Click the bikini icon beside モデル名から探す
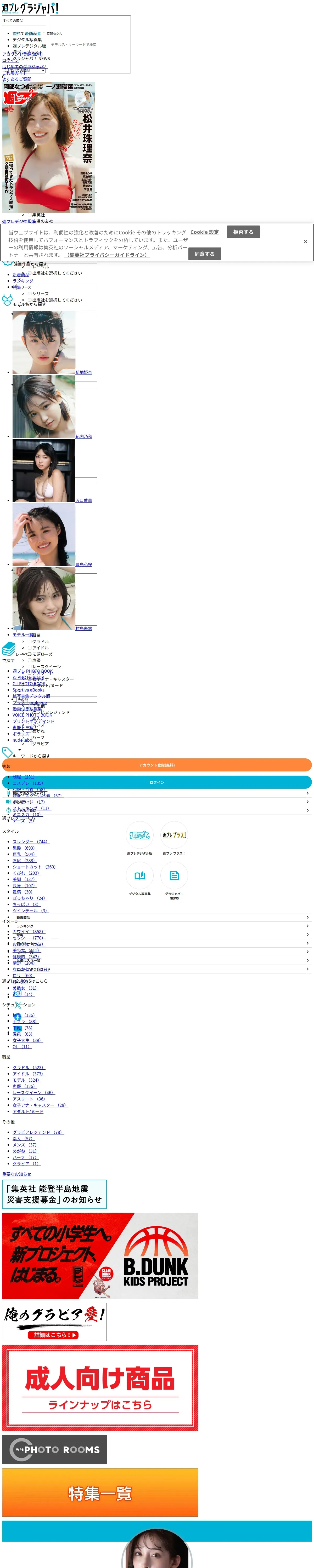This screenshot has width=314, height=1568. [7, 300]
